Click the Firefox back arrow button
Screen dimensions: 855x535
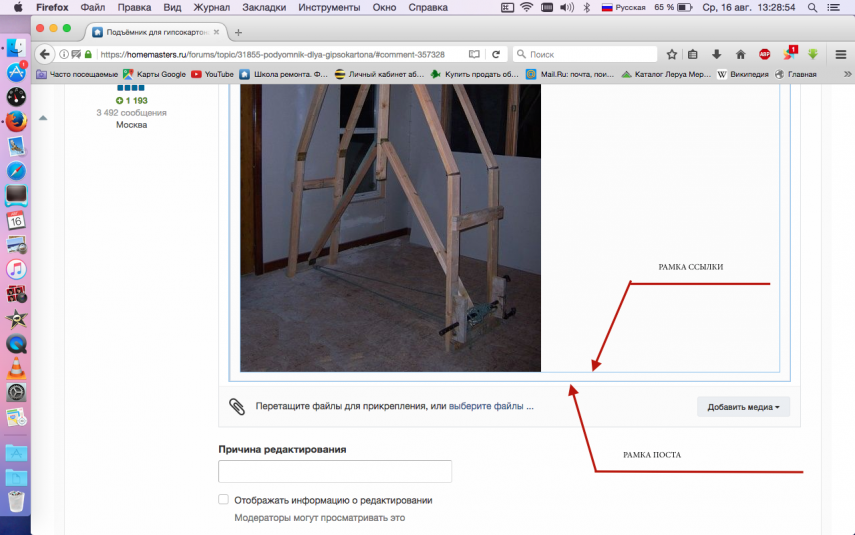pyautogui.click(x=45, y=54)
